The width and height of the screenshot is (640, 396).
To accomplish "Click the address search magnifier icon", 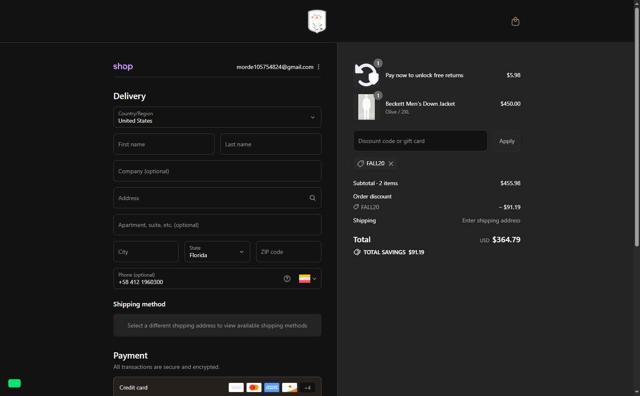I will [x=312, y=198].
